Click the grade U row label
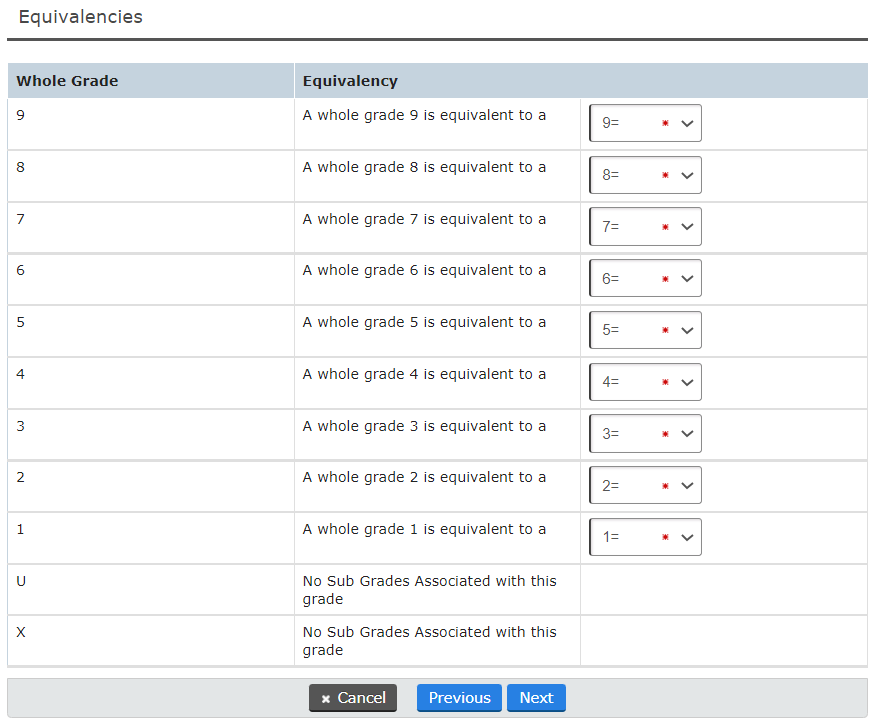The height and width of the screenshot is (726, 875). pyautogui.click(x=21, y=581)
